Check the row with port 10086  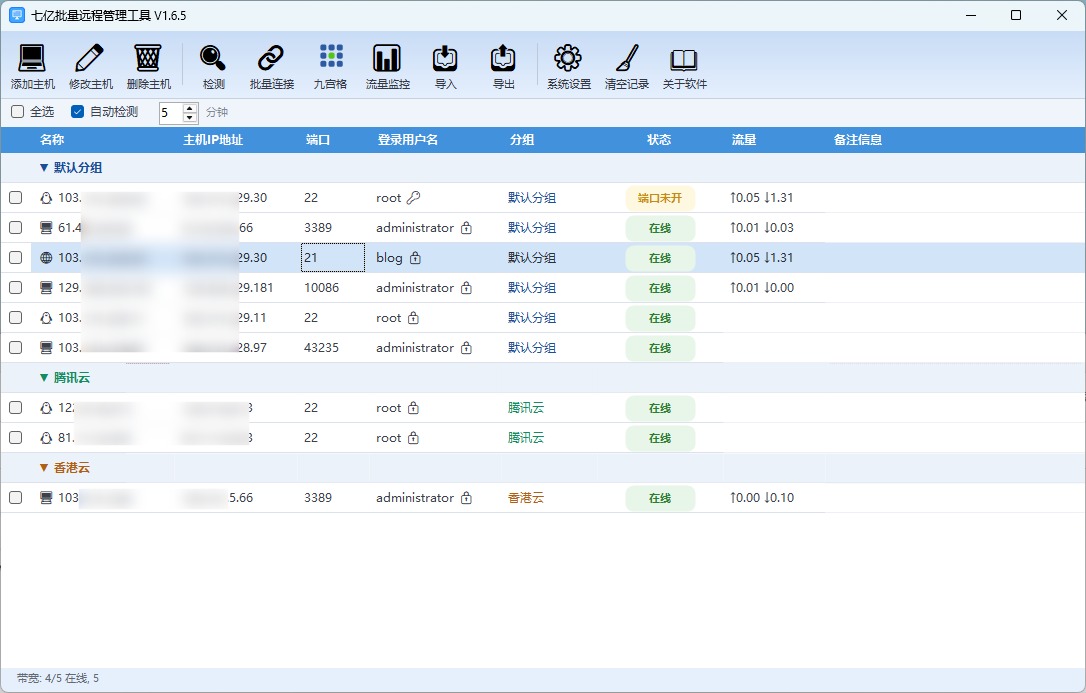(x=15, y=287)
